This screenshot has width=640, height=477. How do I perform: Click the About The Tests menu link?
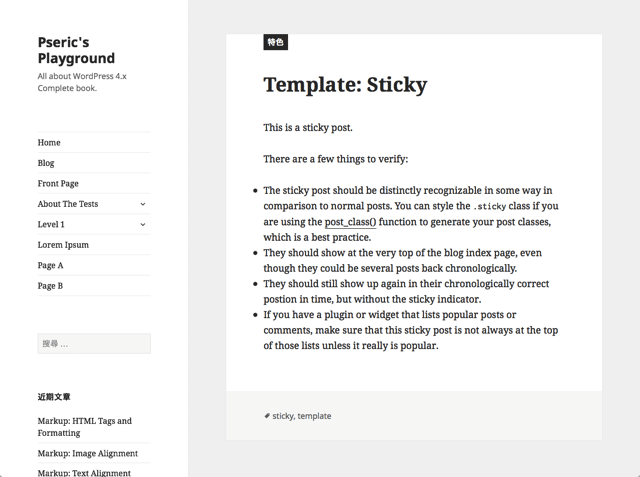pyautogui.click(x=68, y=204)
